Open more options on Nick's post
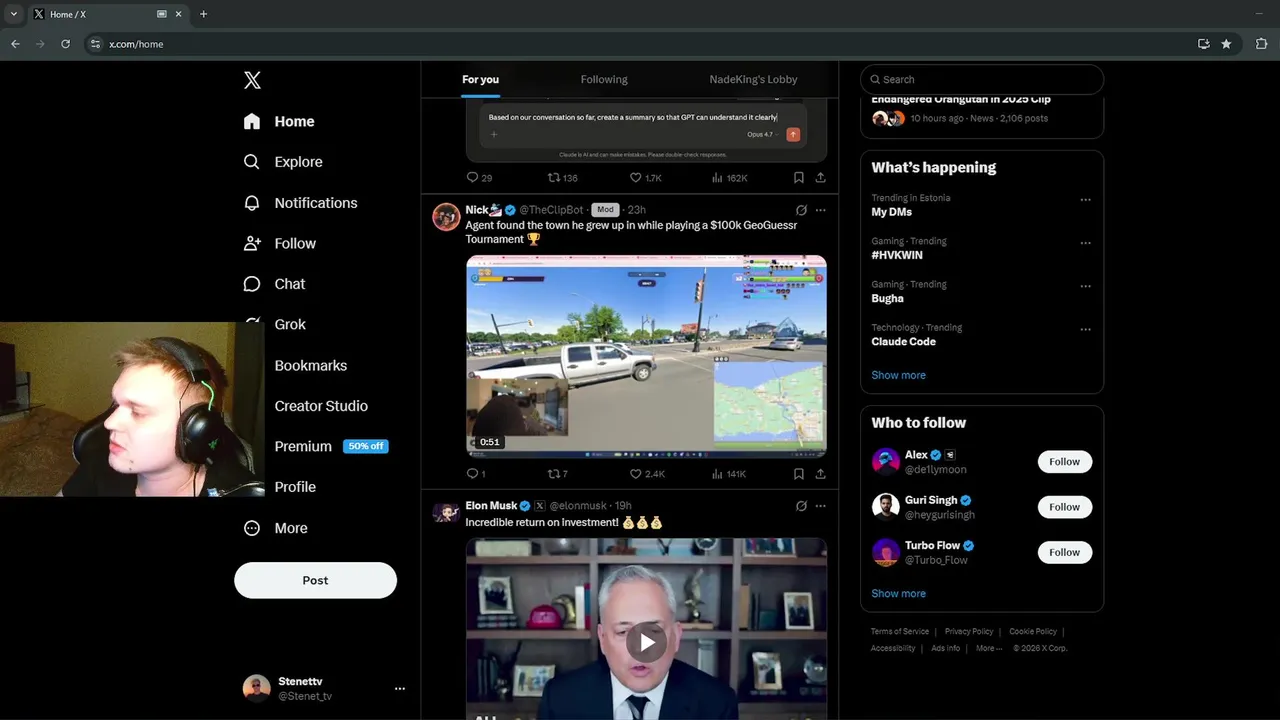This screenshot has width=1280, height=720. tap(820, 210)
